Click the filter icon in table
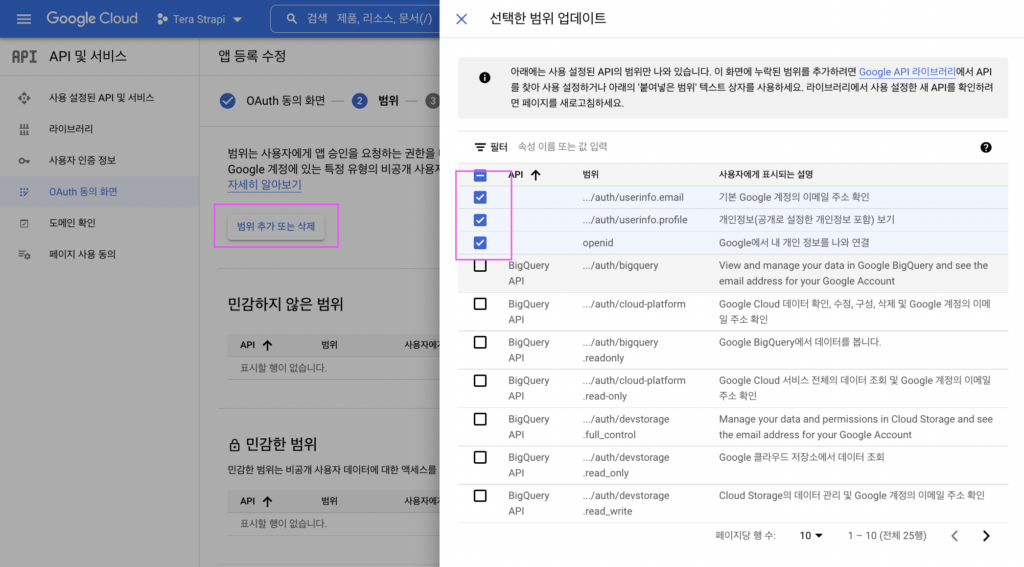 point(480,147)
